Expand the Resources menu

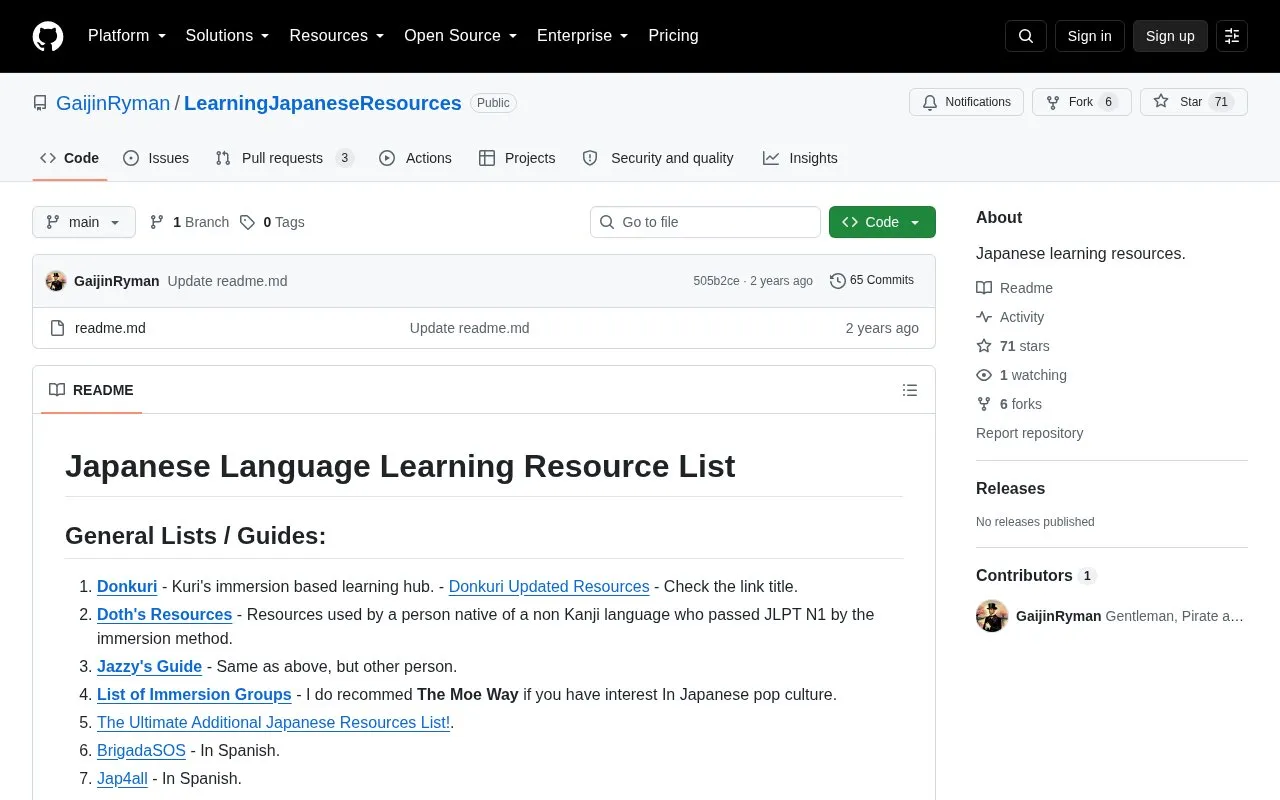[x=337, y=36]
